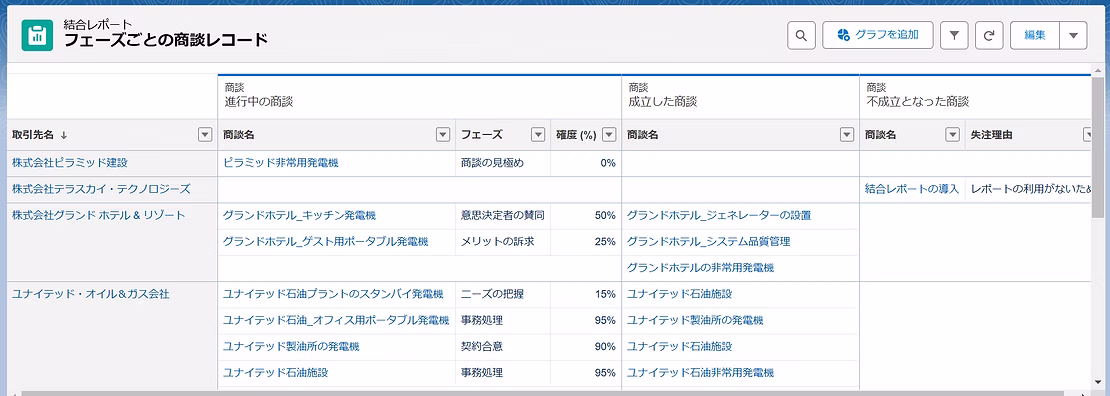The width and height of the screenshot is (1110, 396).
Task: Open 商談名 column dropdown under 成立した商談
Action: [x=846, y=135]
